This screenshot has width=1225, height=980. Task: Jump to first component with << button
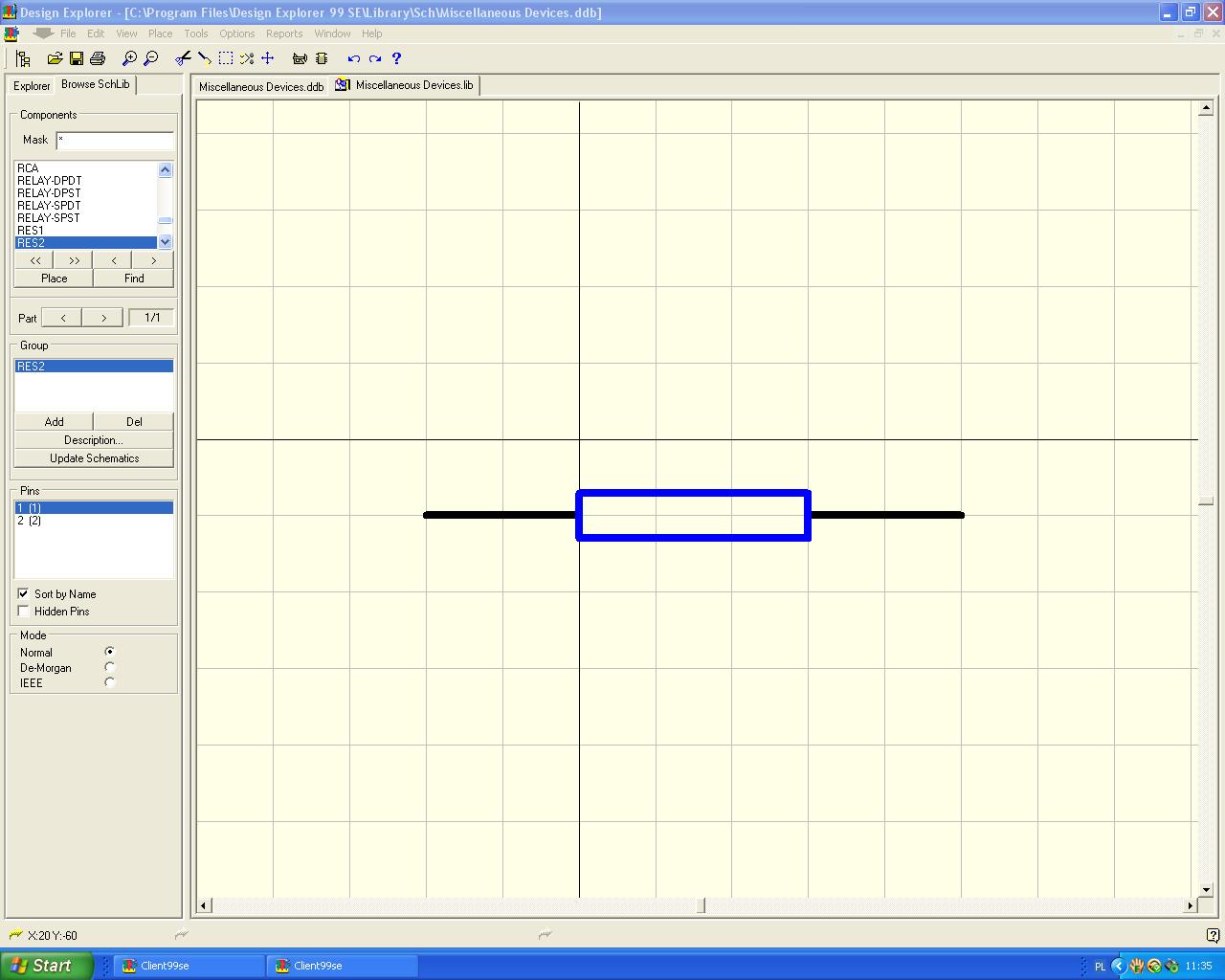34,260
